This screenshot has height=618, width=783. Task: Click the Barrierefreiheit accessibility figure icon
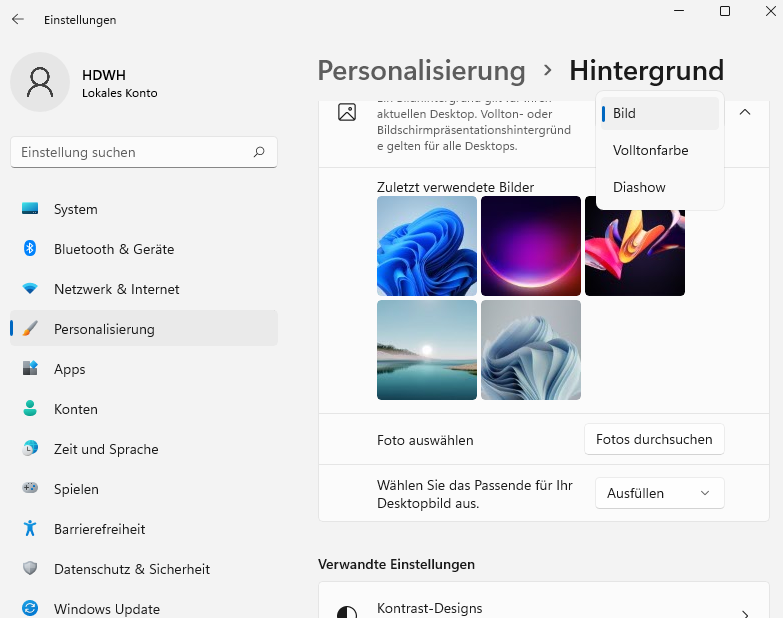point(30,528)
